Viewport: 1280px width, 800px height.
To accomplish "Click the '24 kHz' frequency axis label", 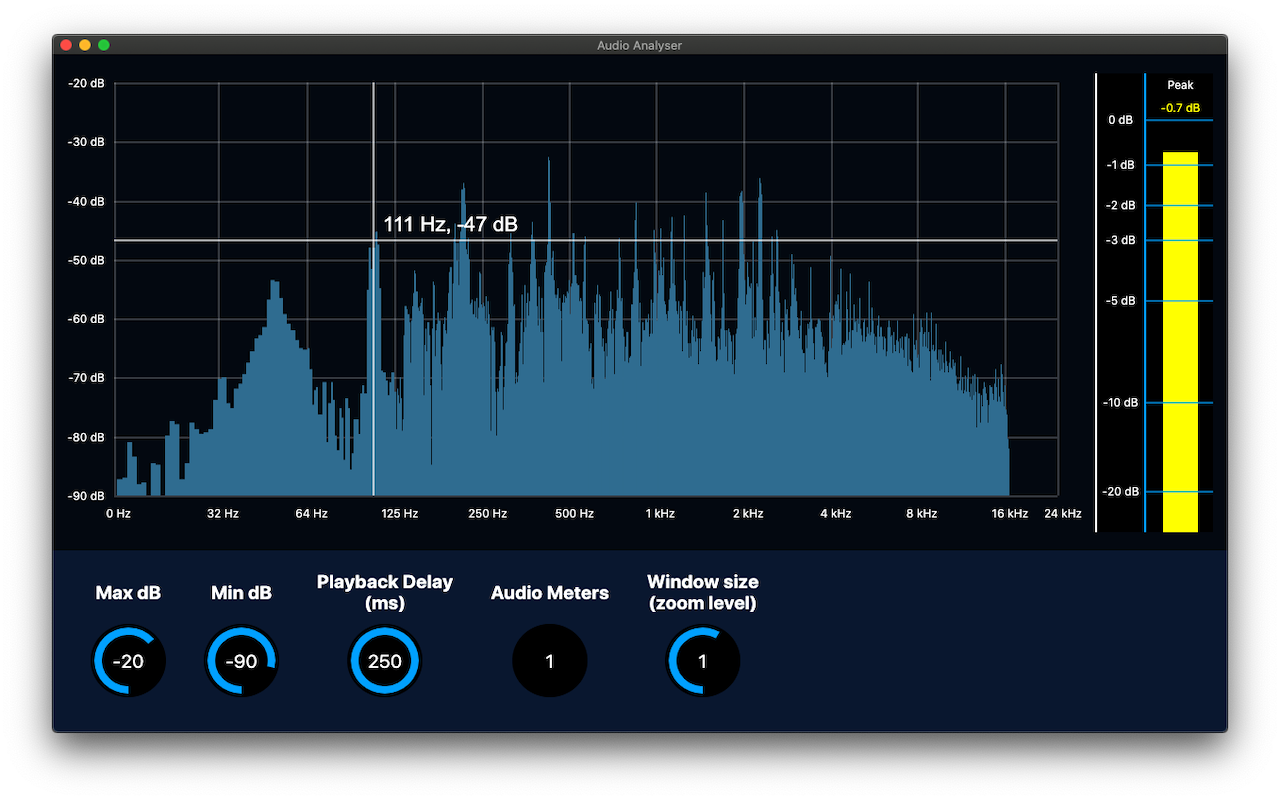I will point(1063,514).
